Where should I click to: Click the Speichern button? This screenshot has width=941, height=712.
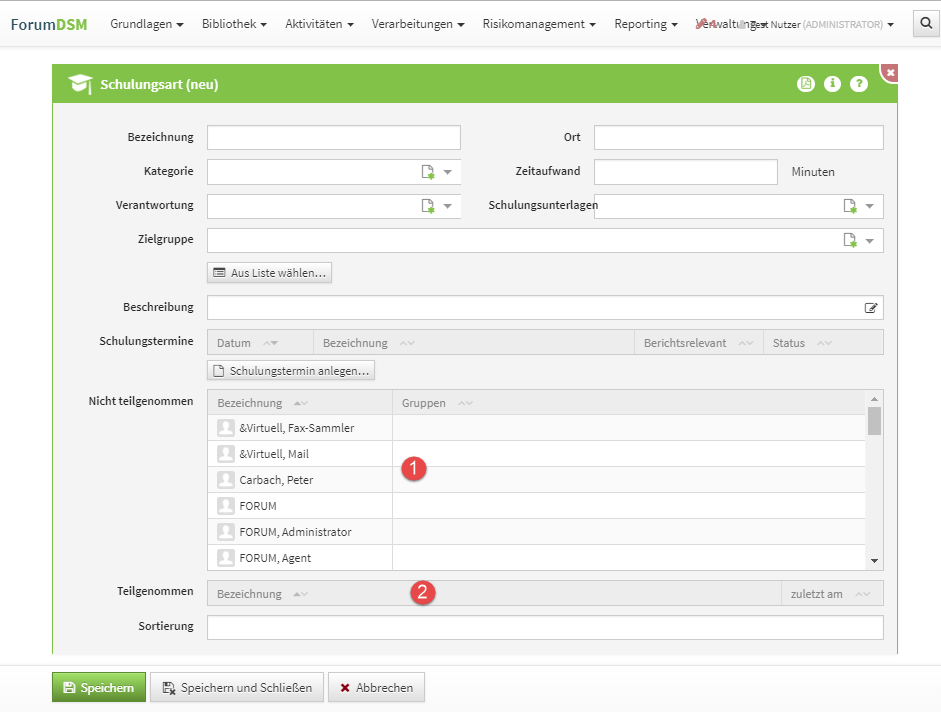99,688
